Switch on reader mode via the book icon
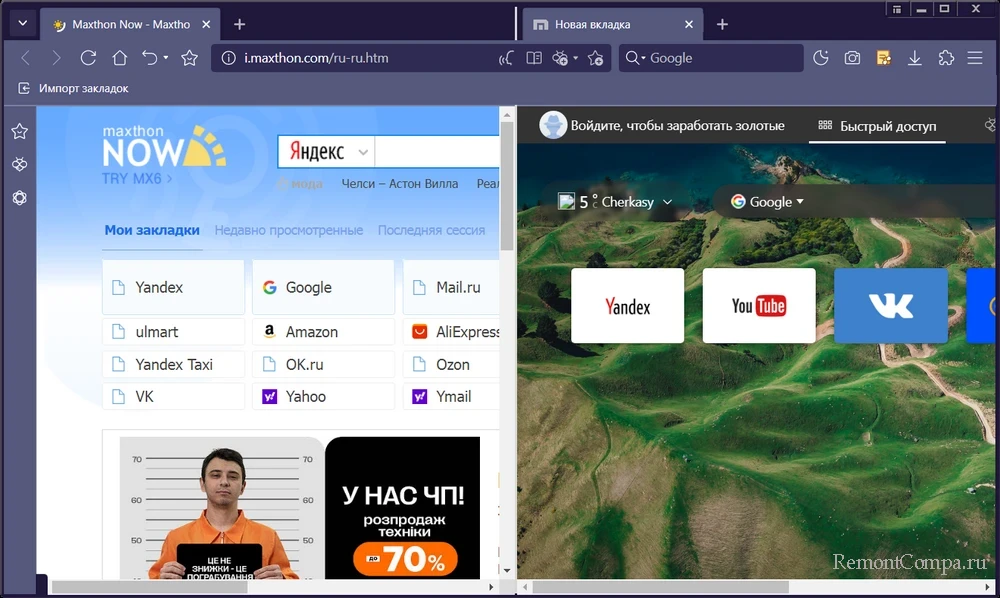Viewport: 1000px width, 598px height. point(534,58)
